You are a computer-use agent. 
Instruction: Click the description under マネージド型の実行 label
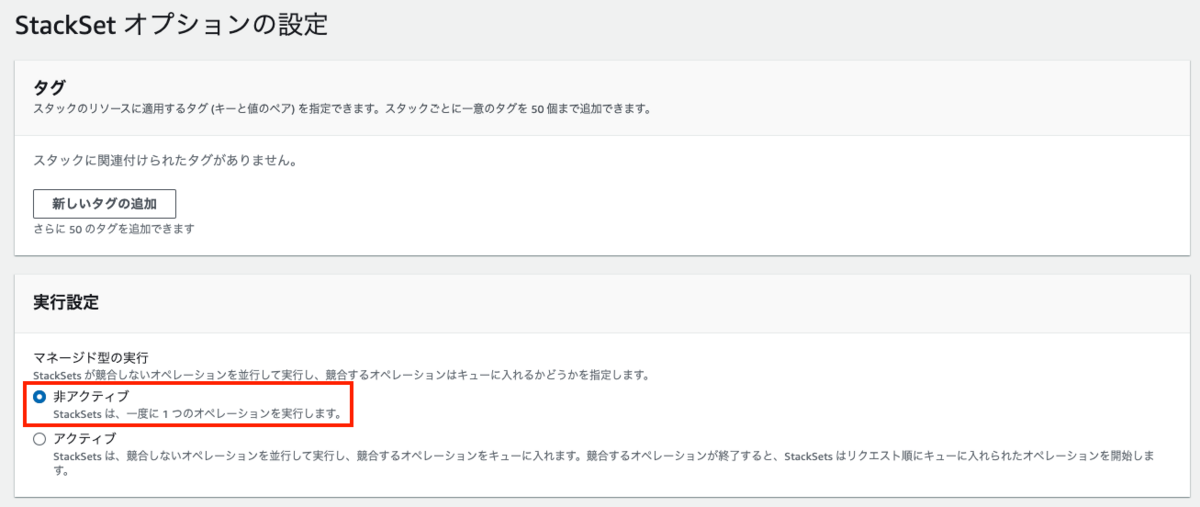(343, 375)
